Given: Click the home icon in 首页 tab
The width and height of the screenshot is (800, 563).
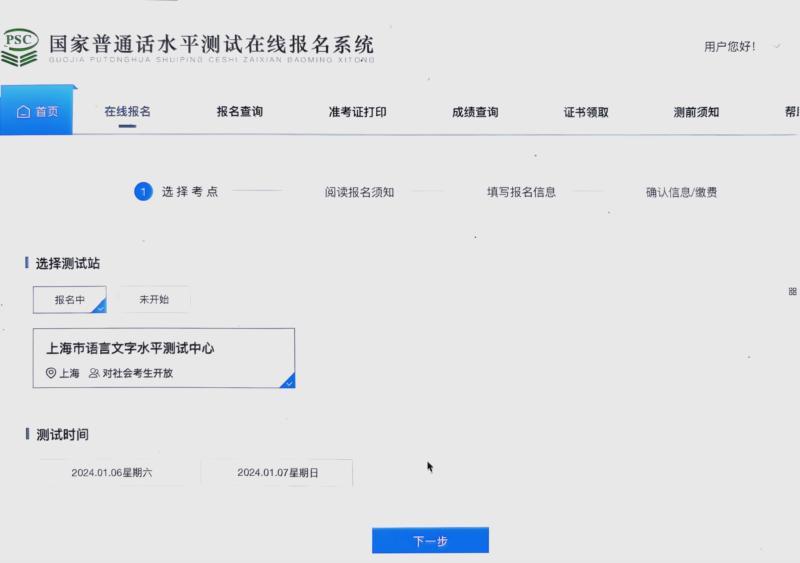Looking at the screenshot, I should pos(23,111).
